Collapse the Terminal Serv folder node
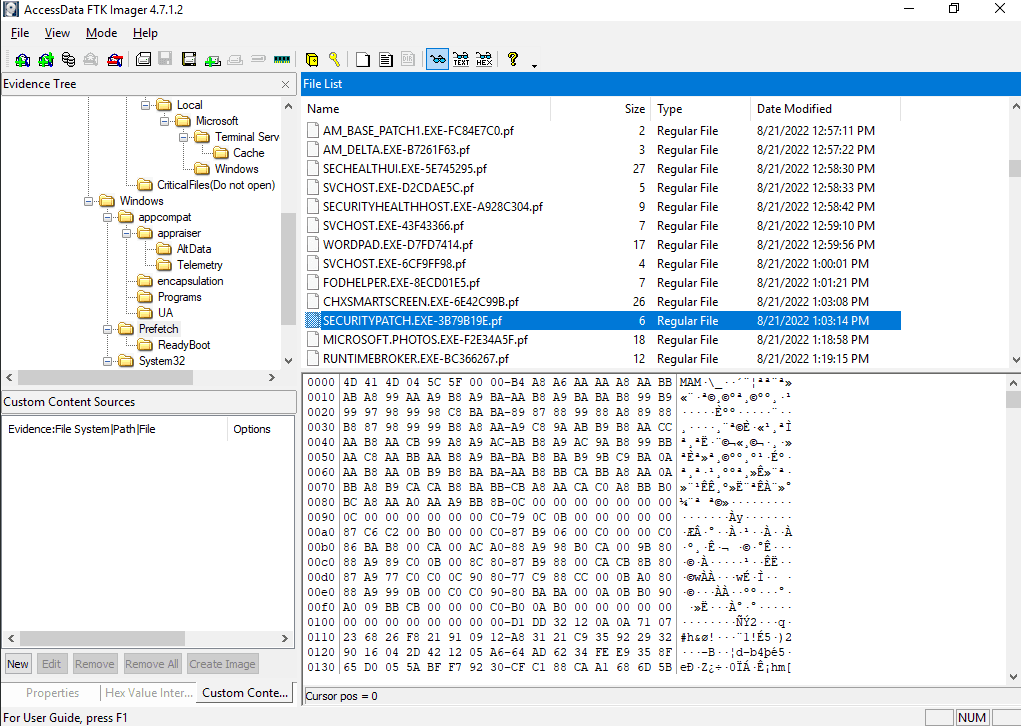The height and width of the screenshot is (726, 1021). pos(184,137)
